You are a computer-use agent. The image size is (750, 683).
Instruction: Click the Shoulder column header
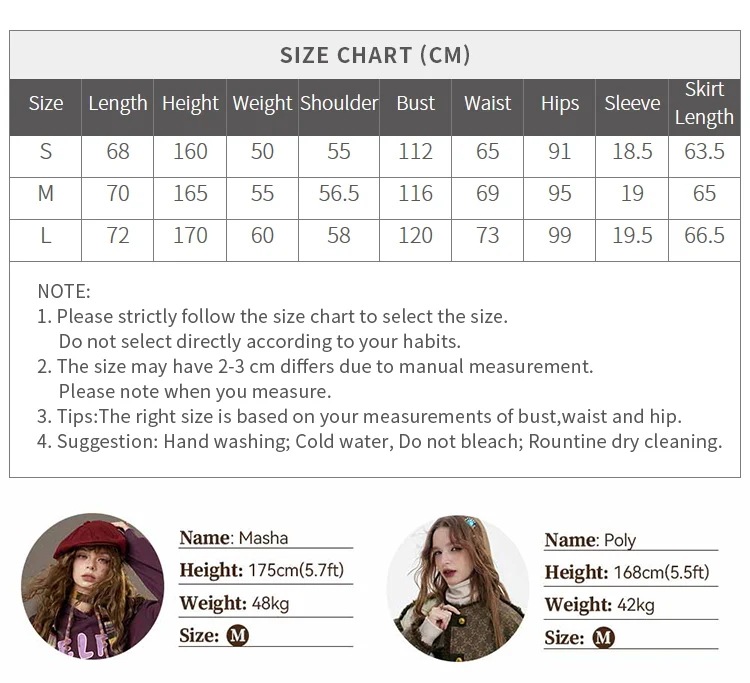[339, 104]
